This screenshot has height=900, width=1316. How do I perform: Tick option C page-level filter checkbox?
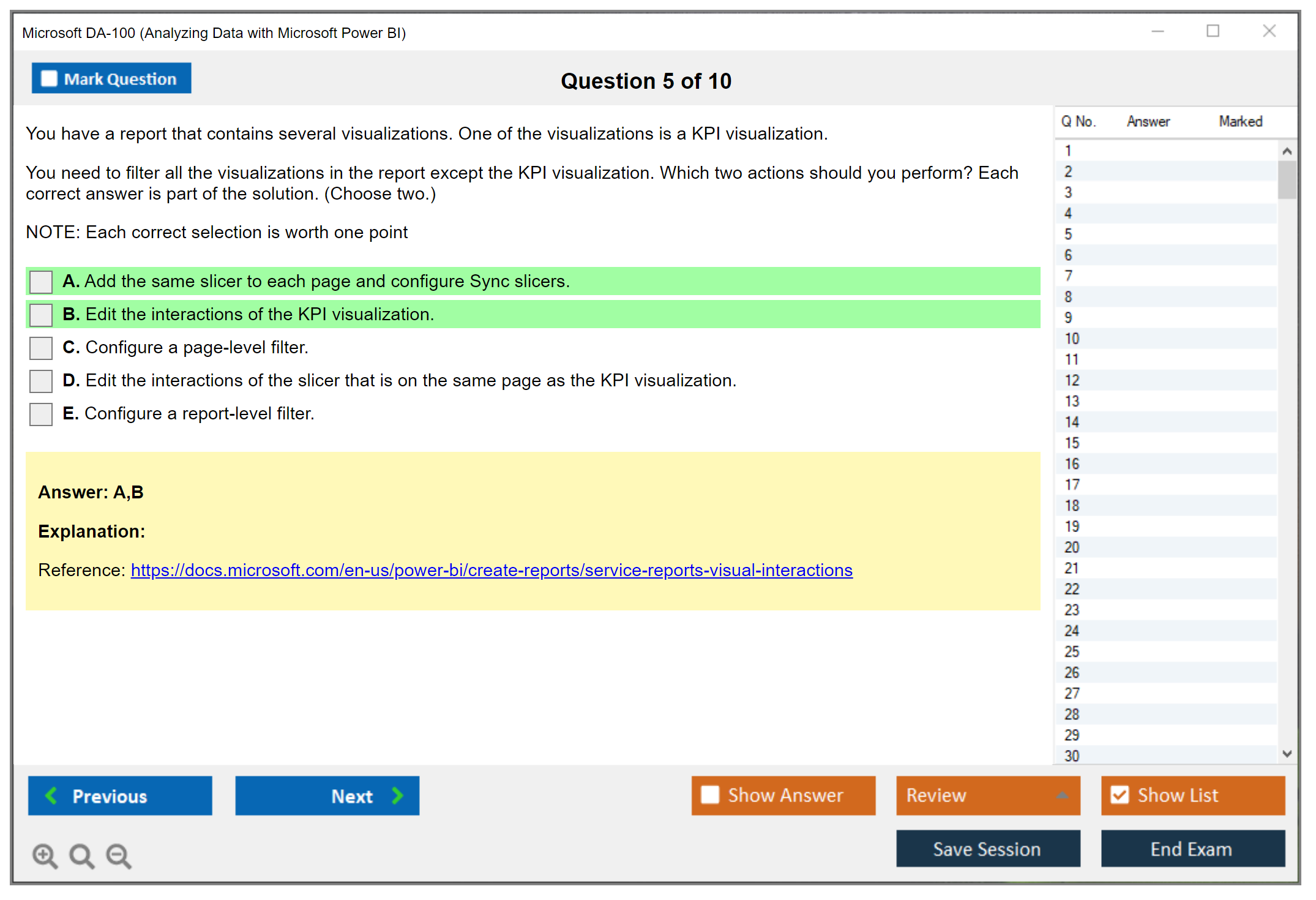[x=41, y=348]
